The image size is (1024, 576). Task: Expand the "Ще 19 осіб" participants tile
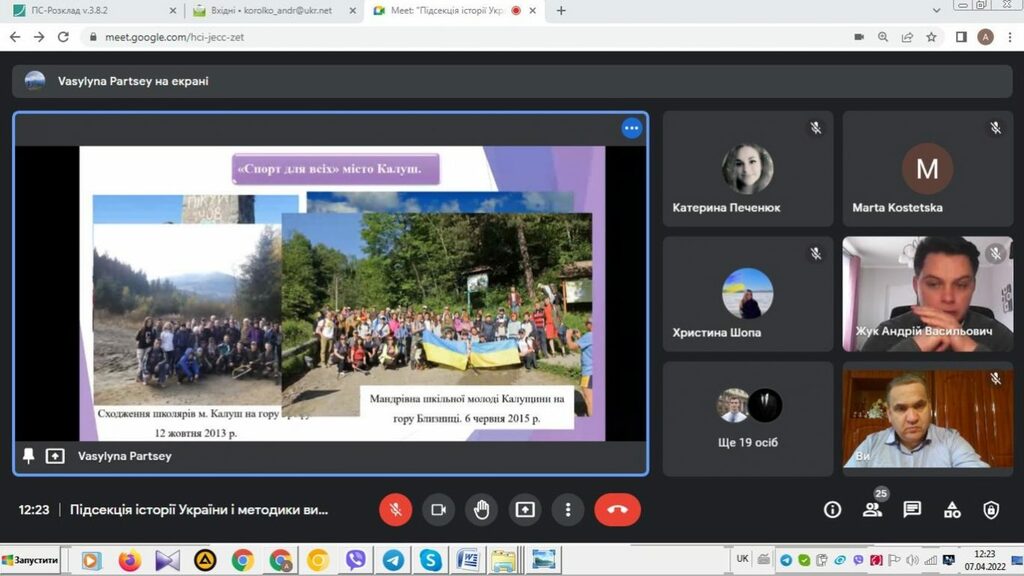pos(747,418)
